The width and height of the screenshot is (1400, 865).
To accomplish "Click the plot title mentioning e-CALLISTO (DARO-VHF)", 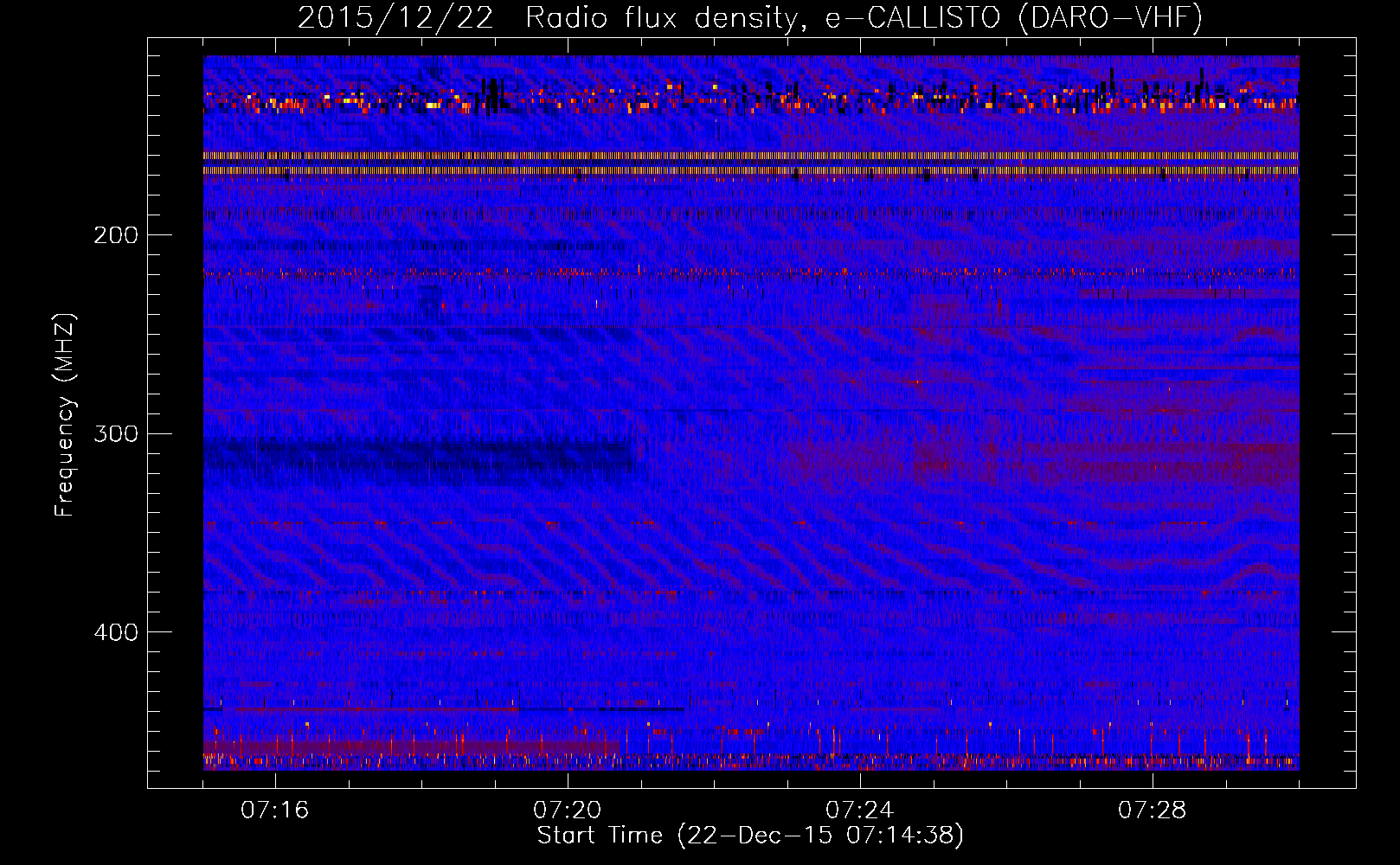I will (x=750, y=17).
